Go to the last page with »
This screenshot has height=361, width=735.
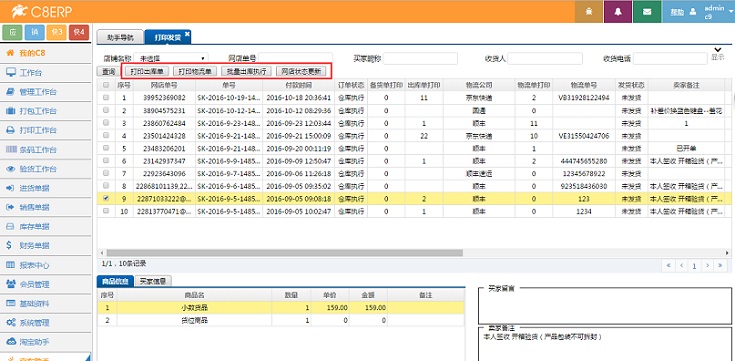[720, 265]
